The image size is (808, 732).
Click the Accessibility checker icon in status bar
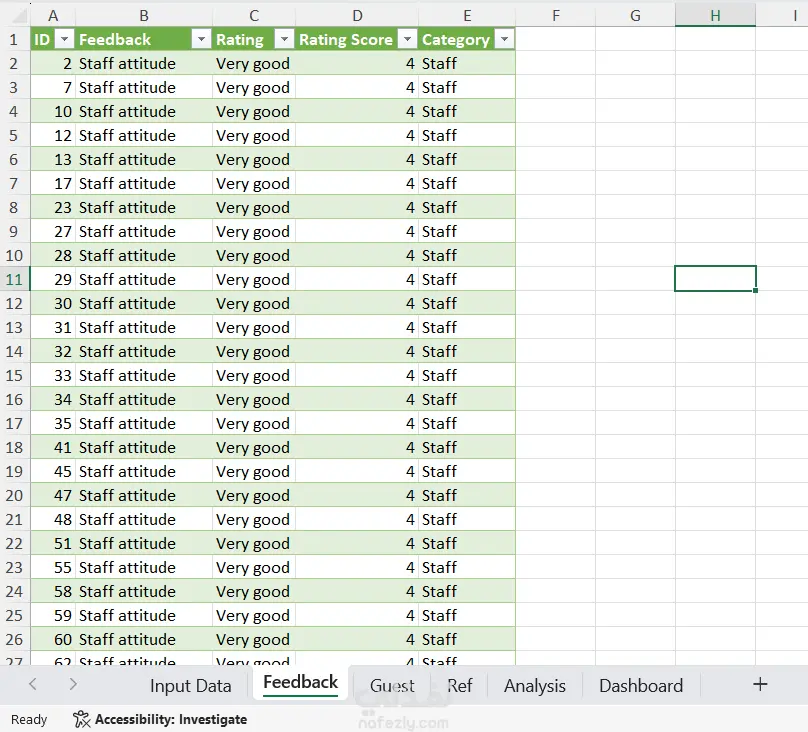click(81, 719)
